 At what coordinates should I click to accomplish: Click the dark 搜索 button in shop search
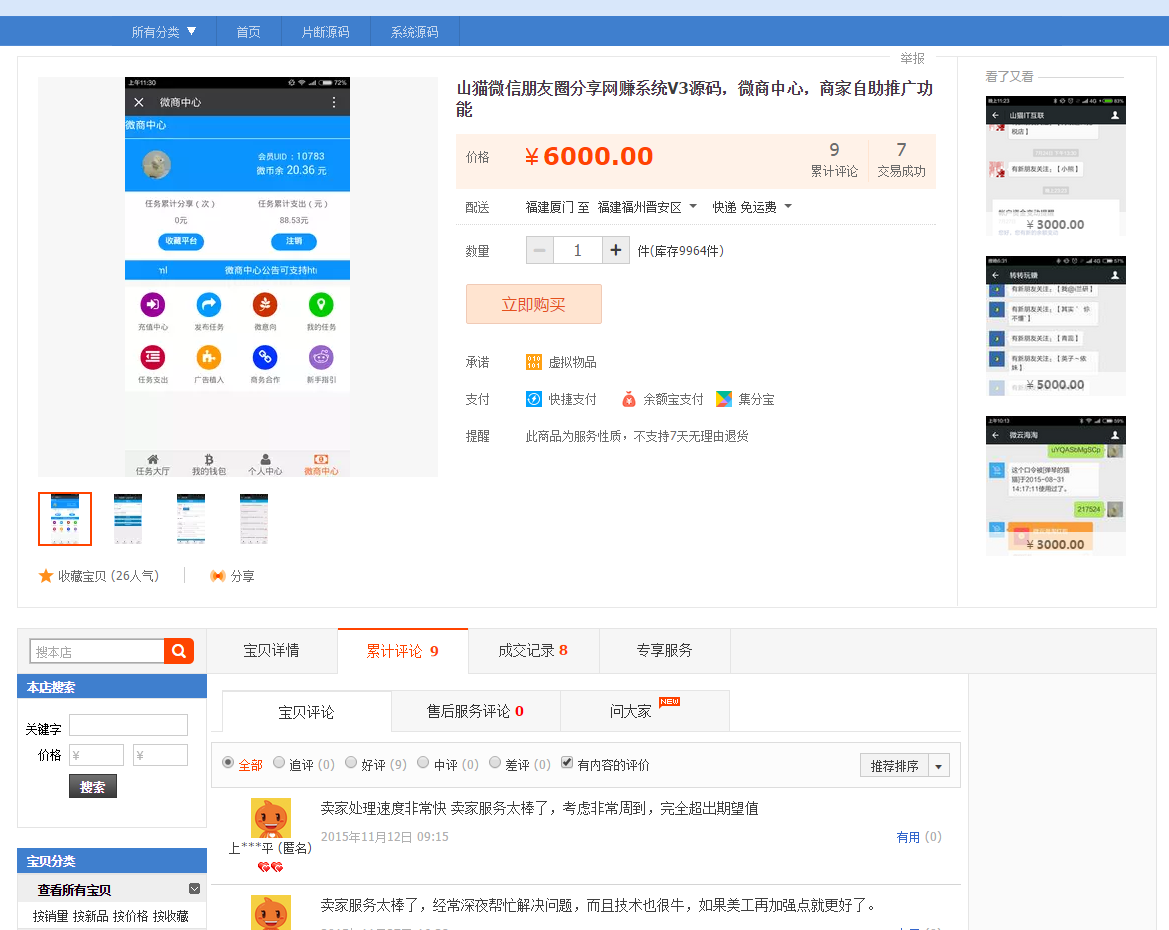pos(92,786)
